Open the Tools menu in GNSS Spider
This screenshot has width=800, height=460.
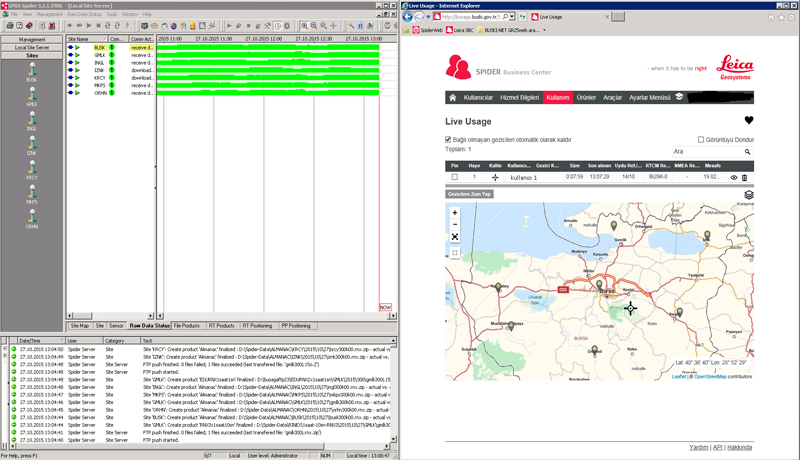tap(112, 14)
